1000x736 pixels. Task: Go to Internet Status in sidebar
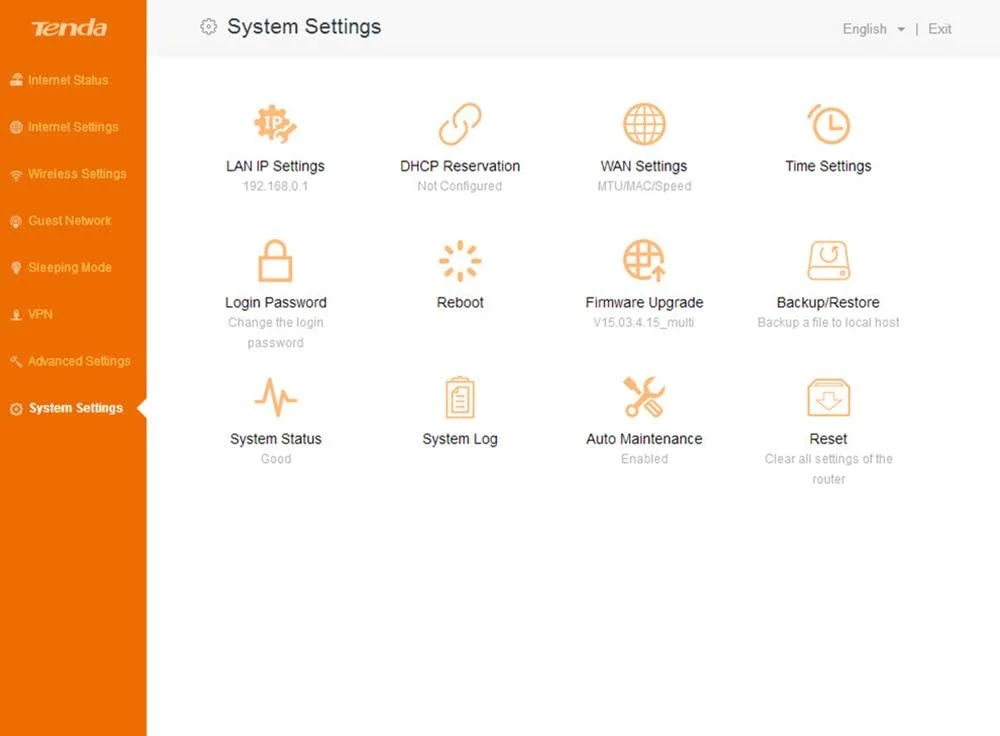pyautogui.click(x=67, y=80)
